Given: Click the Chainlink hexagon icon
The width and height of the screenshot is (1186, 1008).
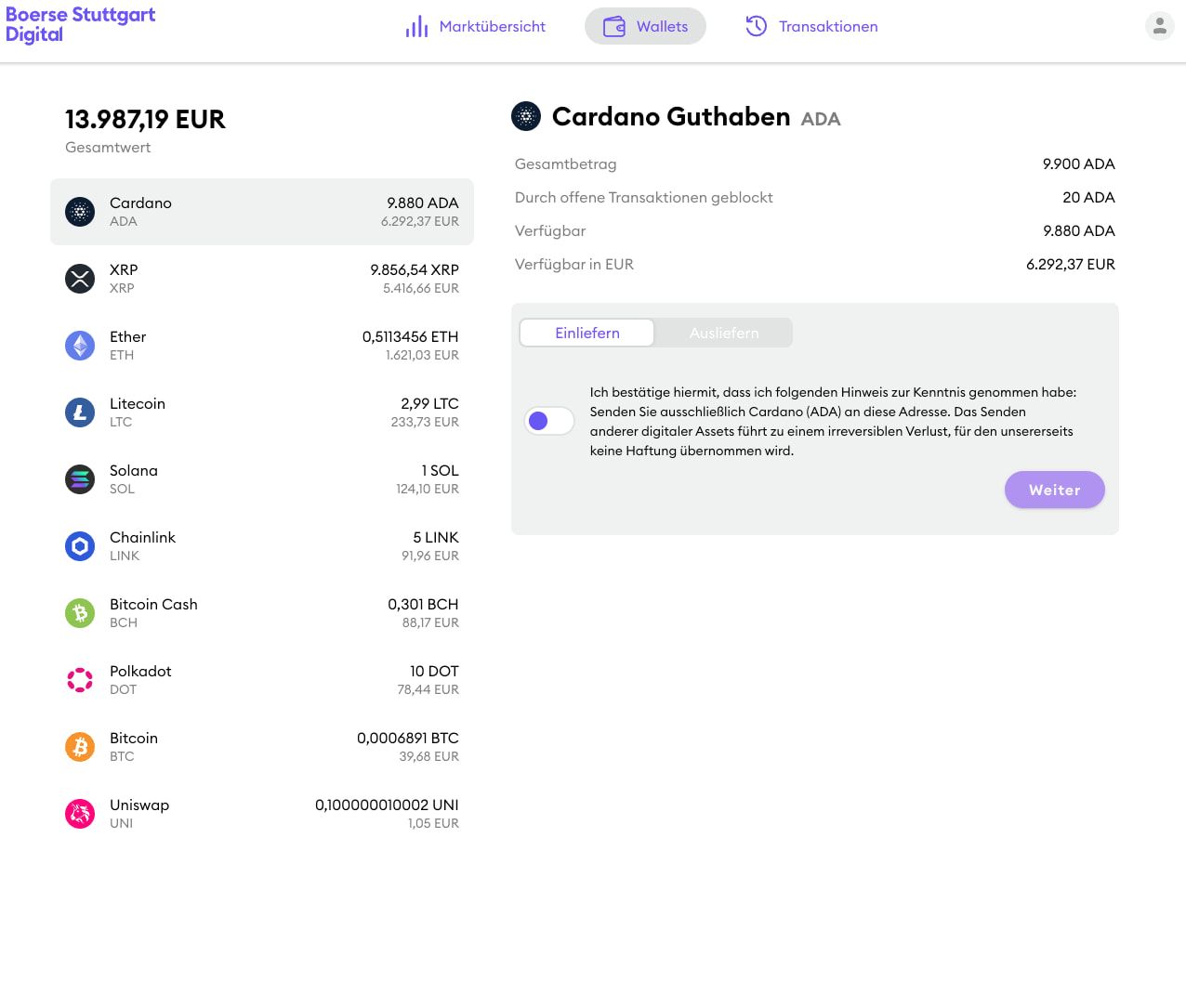Looking at the screenshot, I should tap(80, 546).
